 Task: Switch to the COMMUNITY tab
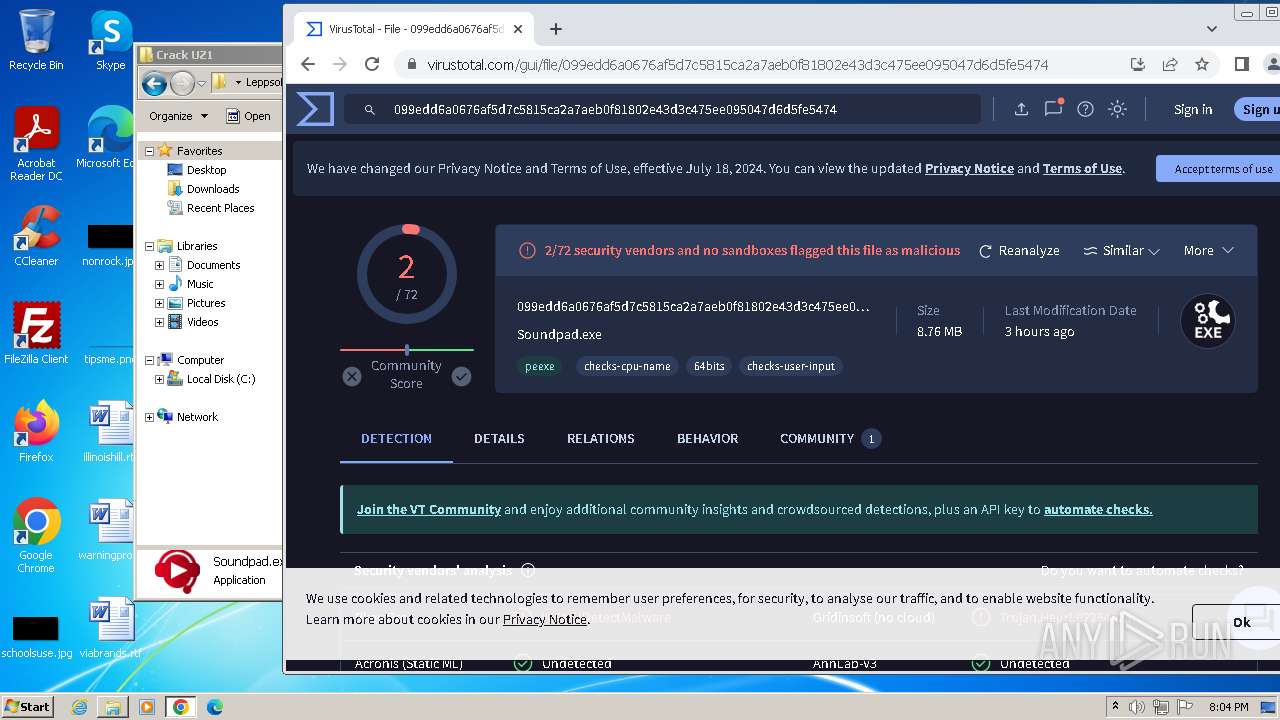829,438
